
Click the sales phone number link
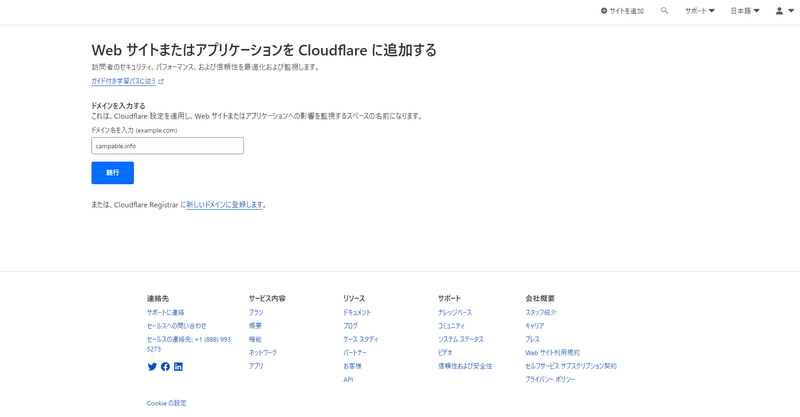pyautogui.click(x=189, y=344)
